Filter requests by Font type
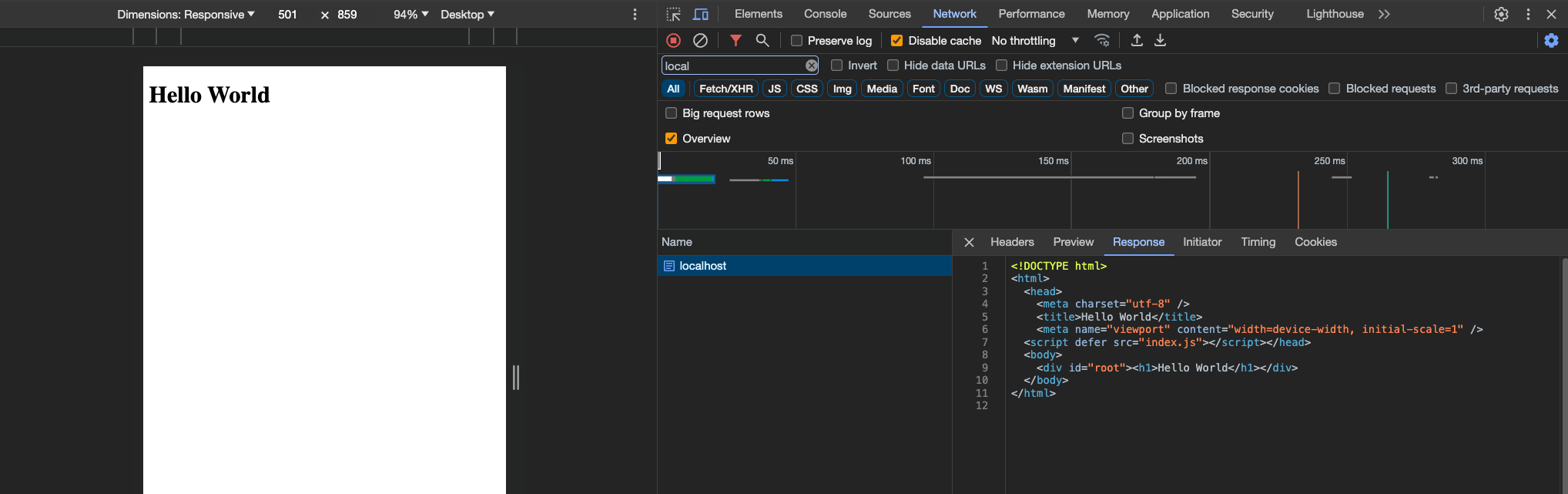The image size is (1568, 494). point(923,89)
